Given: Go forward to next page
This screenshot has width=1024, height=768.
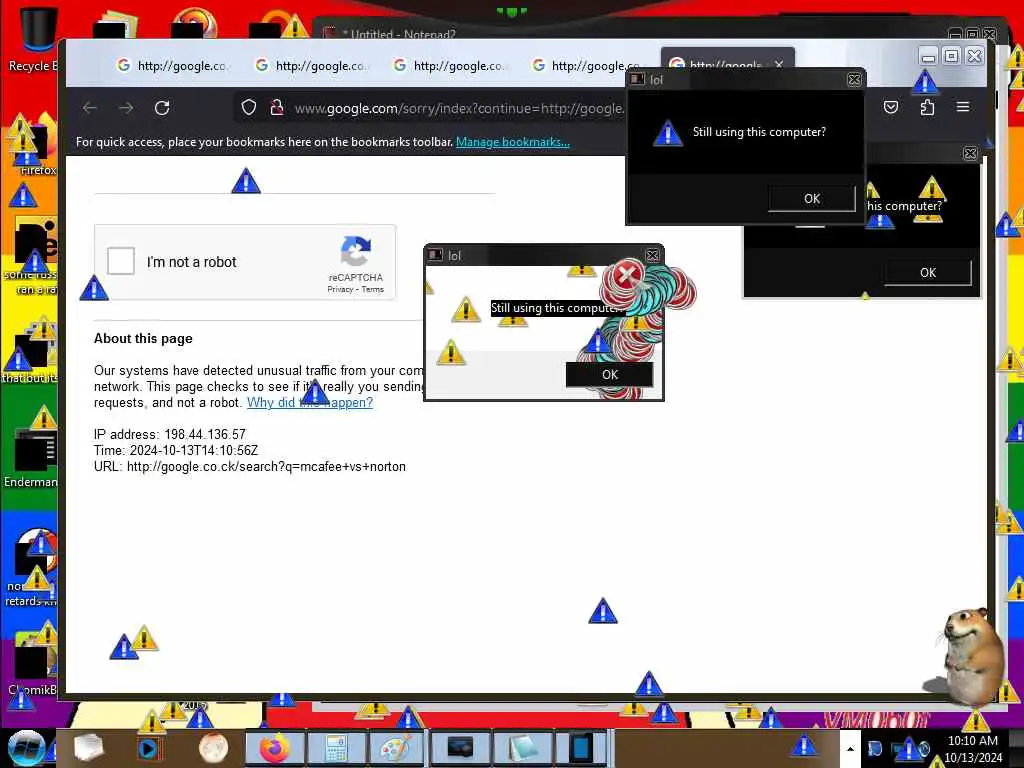Looking at the screenshot, I should (126, 108).
